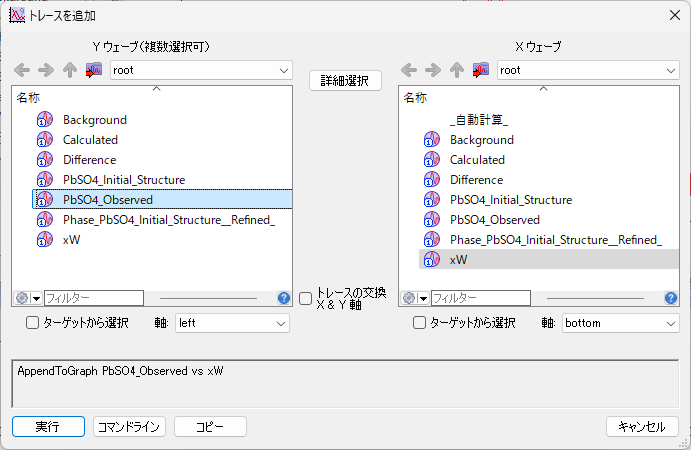Click the forward arrow in the X wave browser
Image resolution: width=691 pixels, height=450 pixels.
(x=433, y=70)
